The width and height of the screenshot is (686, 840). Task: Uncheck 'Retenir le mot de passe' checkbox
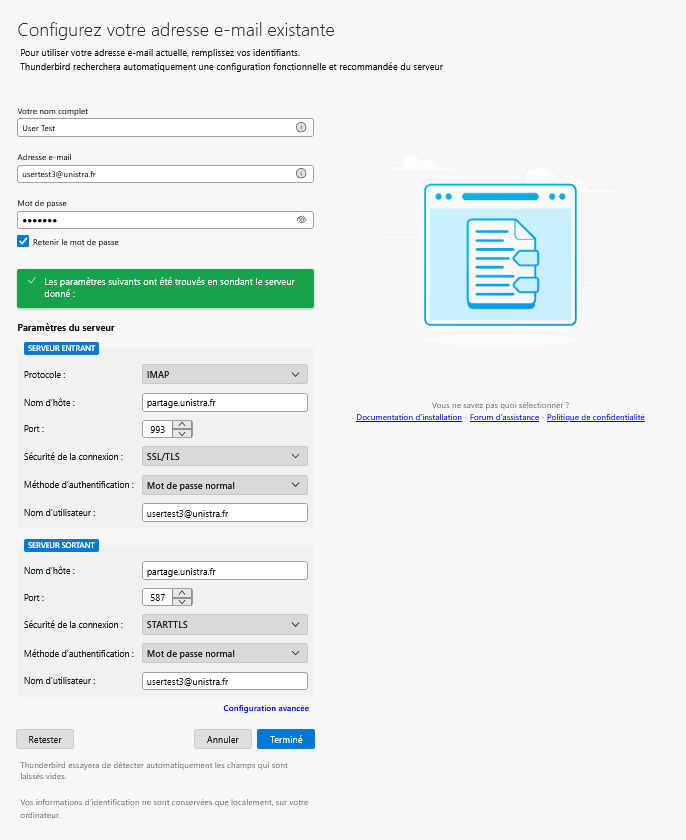pyautogui.click(x=23, y=242)
